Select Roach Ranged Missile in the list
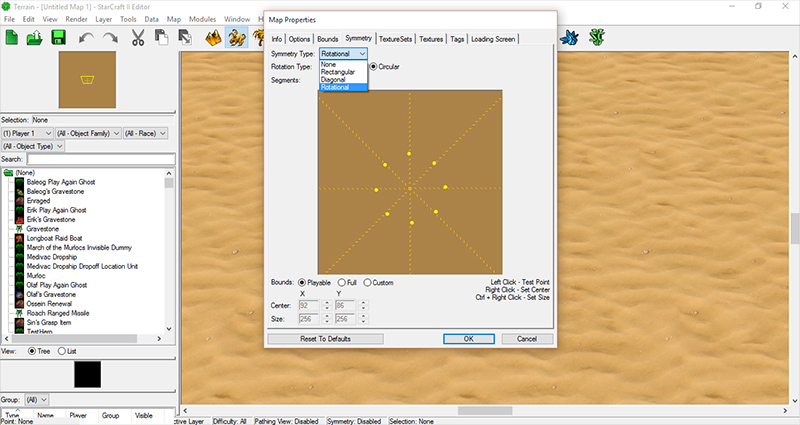The height and width of the screenshot is (425, 800). [58, 313]
